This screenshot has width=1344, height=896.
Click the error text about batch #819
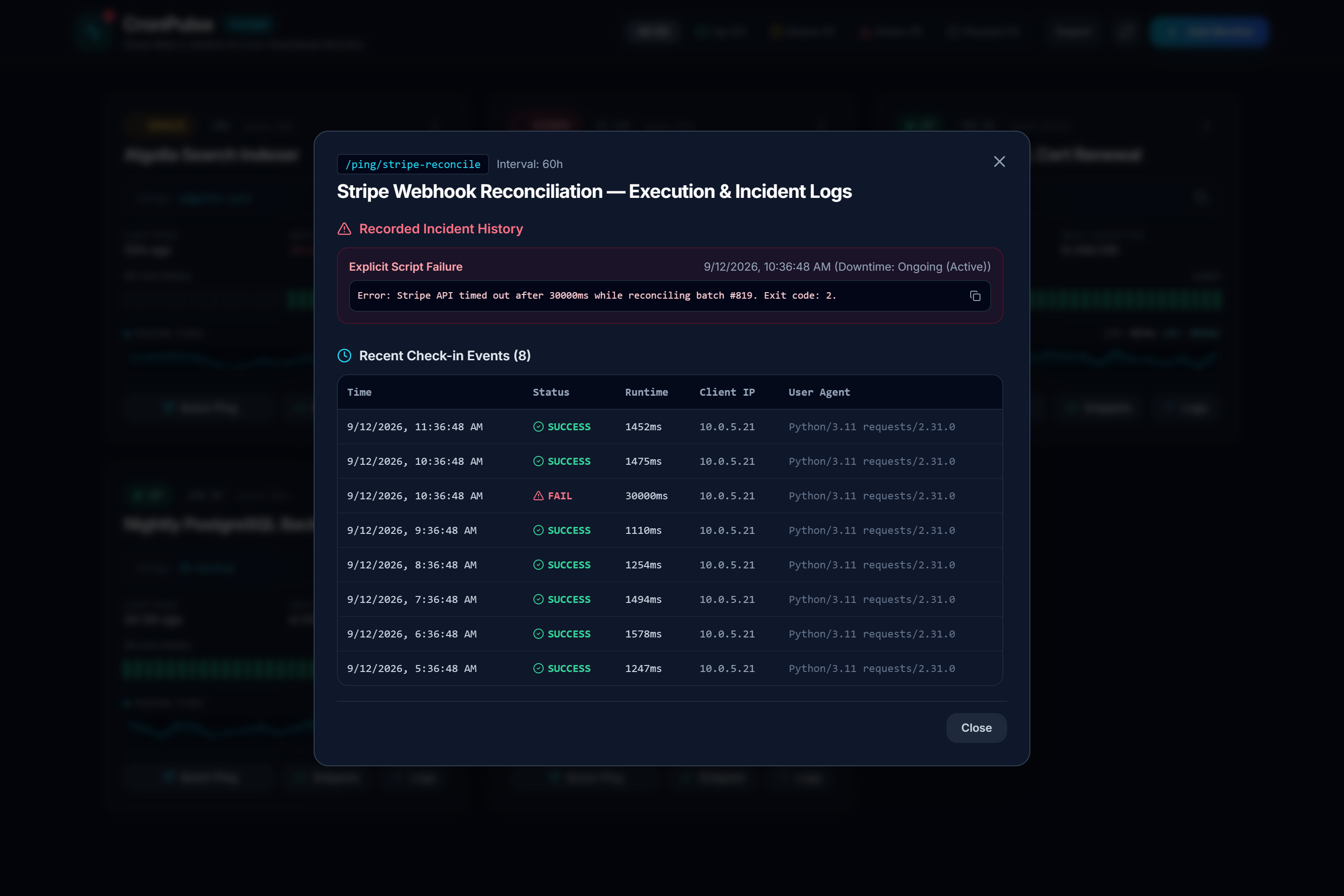(x=596, y=295)
